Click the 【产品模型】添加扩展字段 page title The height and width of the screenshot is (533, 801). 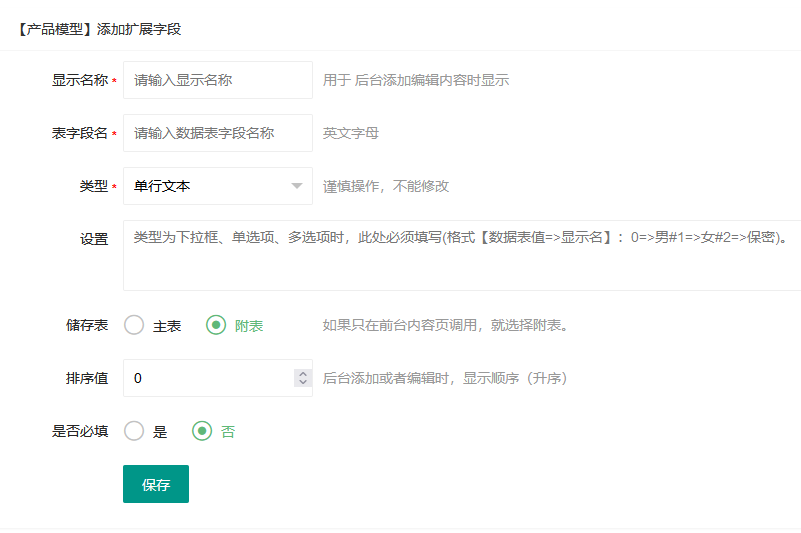point(100,29)
